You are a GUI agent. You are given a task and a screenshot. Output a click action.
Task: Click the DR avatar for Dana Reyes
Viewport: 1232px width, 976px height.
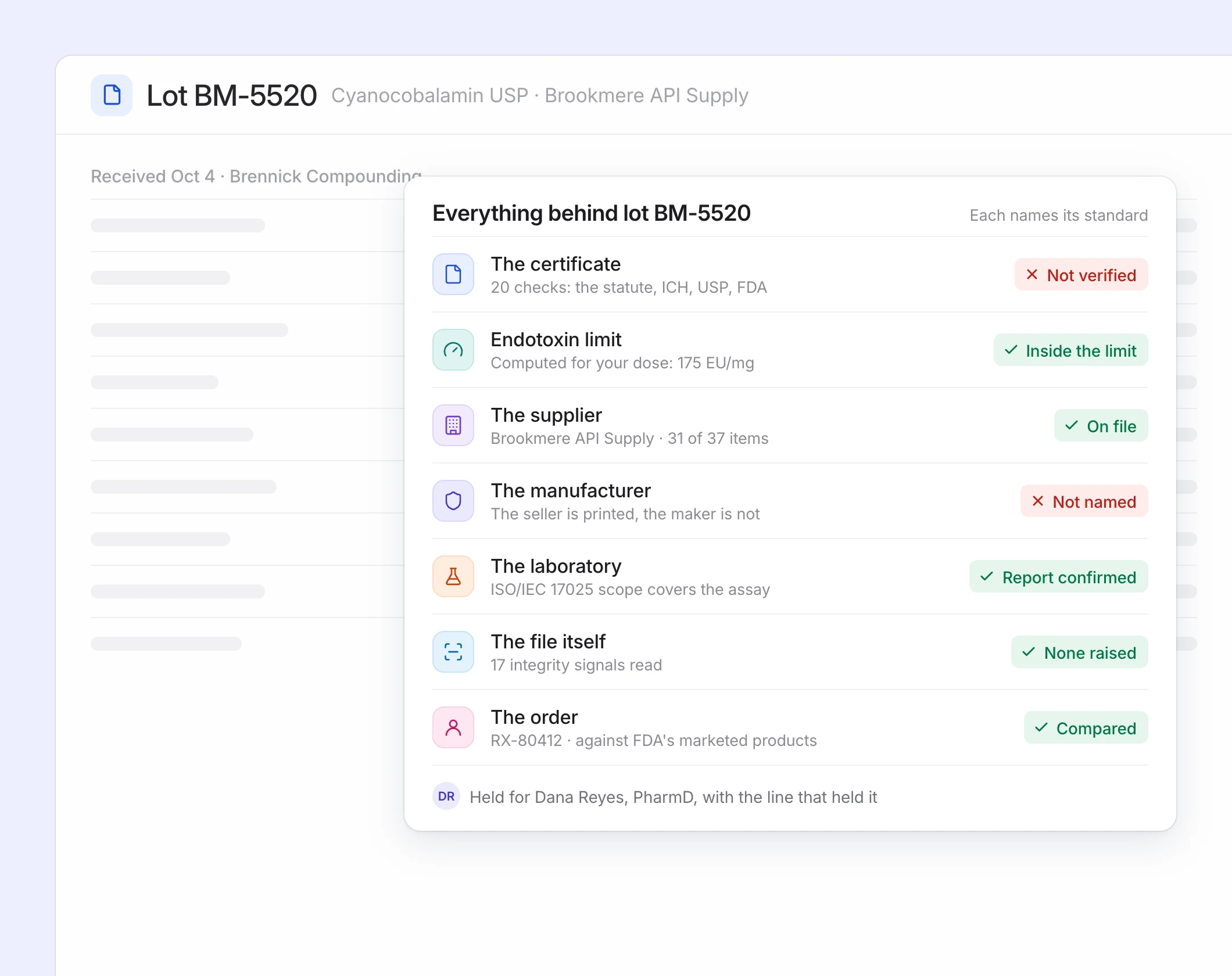pos(446,796)
